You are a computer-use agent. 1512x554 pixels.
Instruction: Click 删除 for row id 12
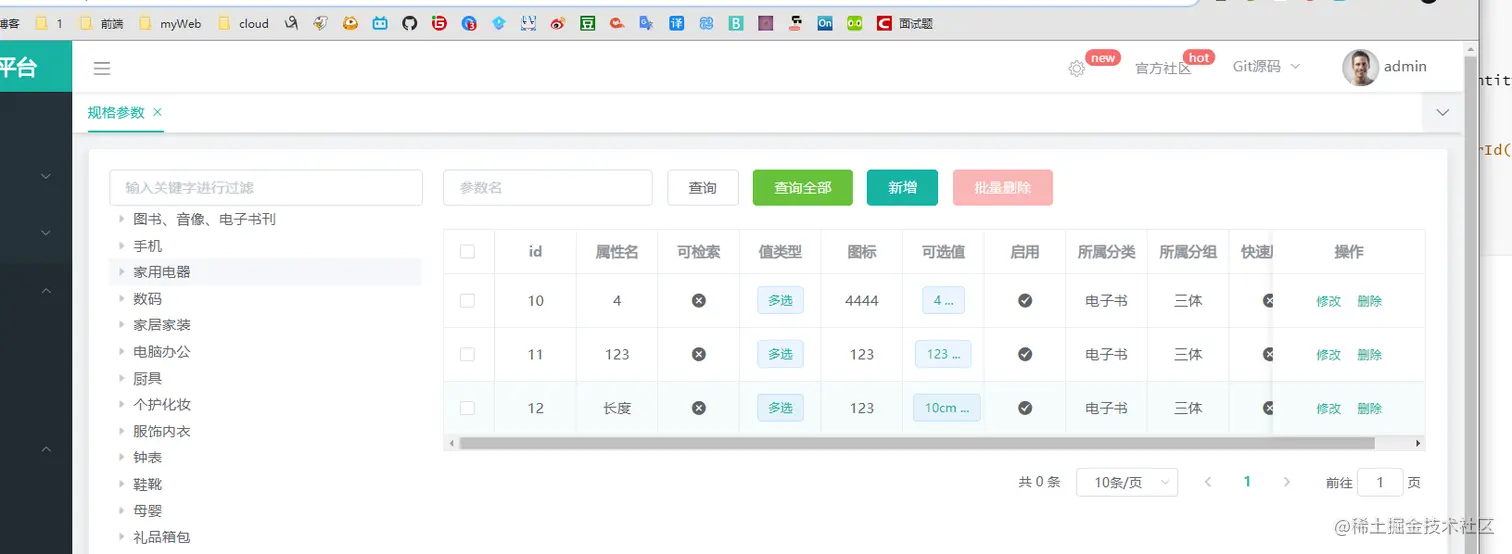point(1370,408)
